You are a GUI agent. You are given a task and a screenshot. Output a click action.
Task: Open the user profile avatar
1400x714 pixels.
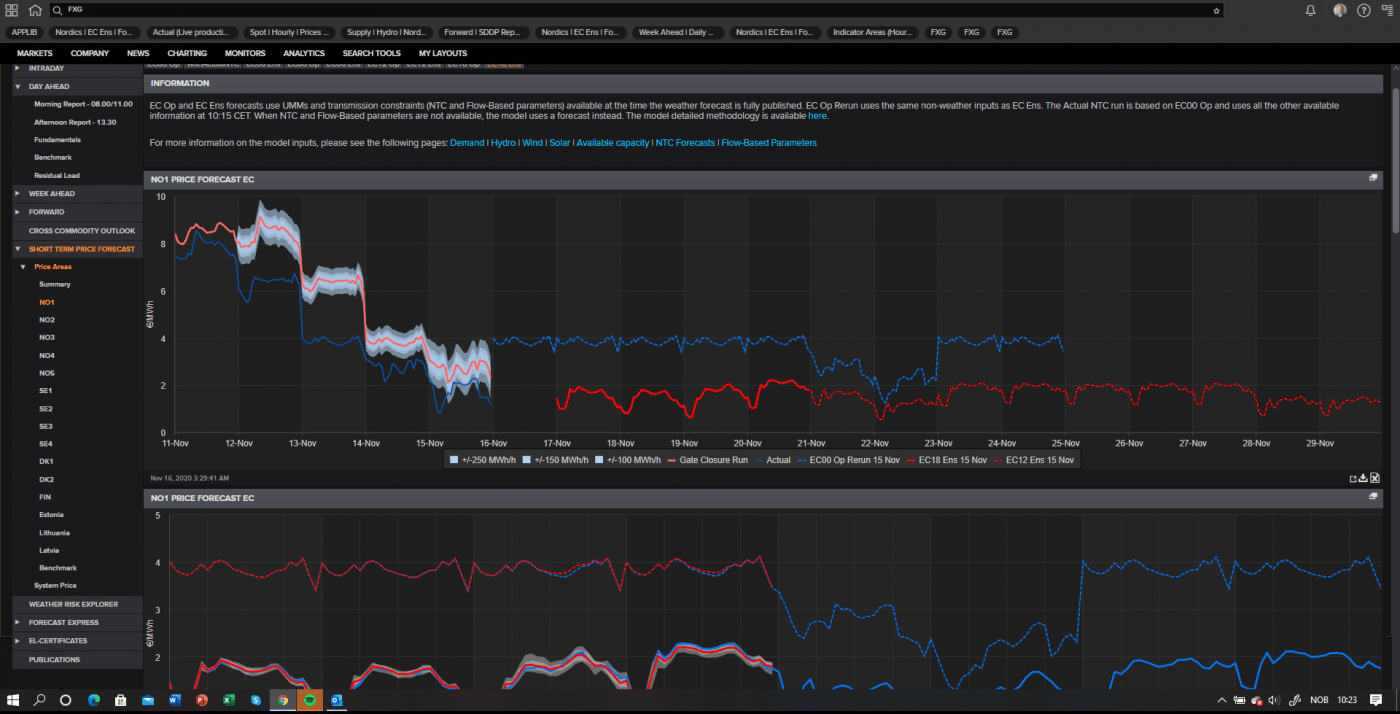(1340, 10)
